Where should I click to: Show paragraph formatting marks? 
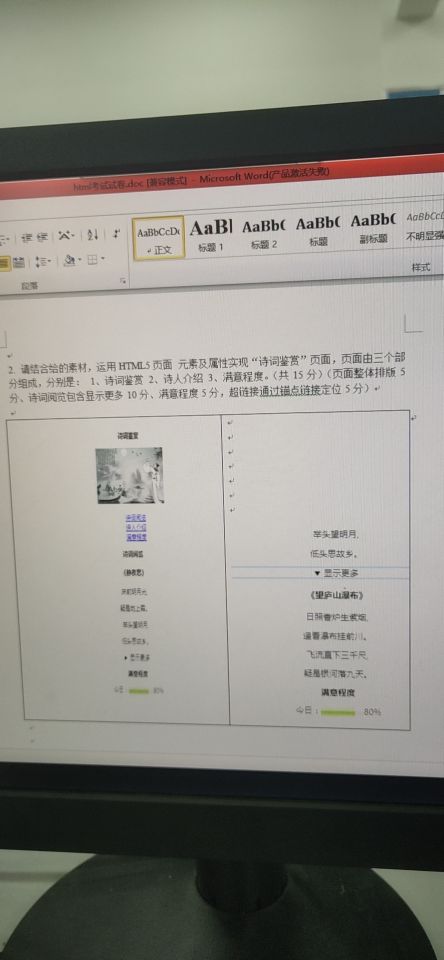pyautogui.click(x=116, y=233)
